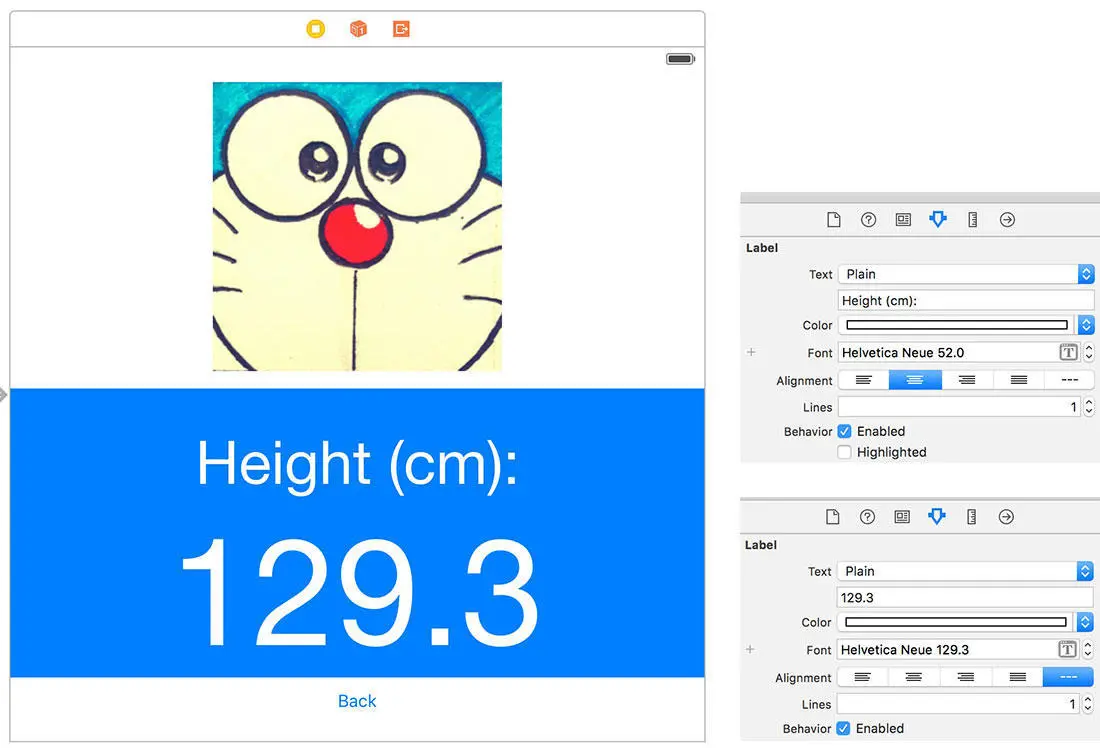The image size is (1100, 748).
Task: Set left alignment in upper Label panel
Action: pyautogui.click(x=864, y=380)
